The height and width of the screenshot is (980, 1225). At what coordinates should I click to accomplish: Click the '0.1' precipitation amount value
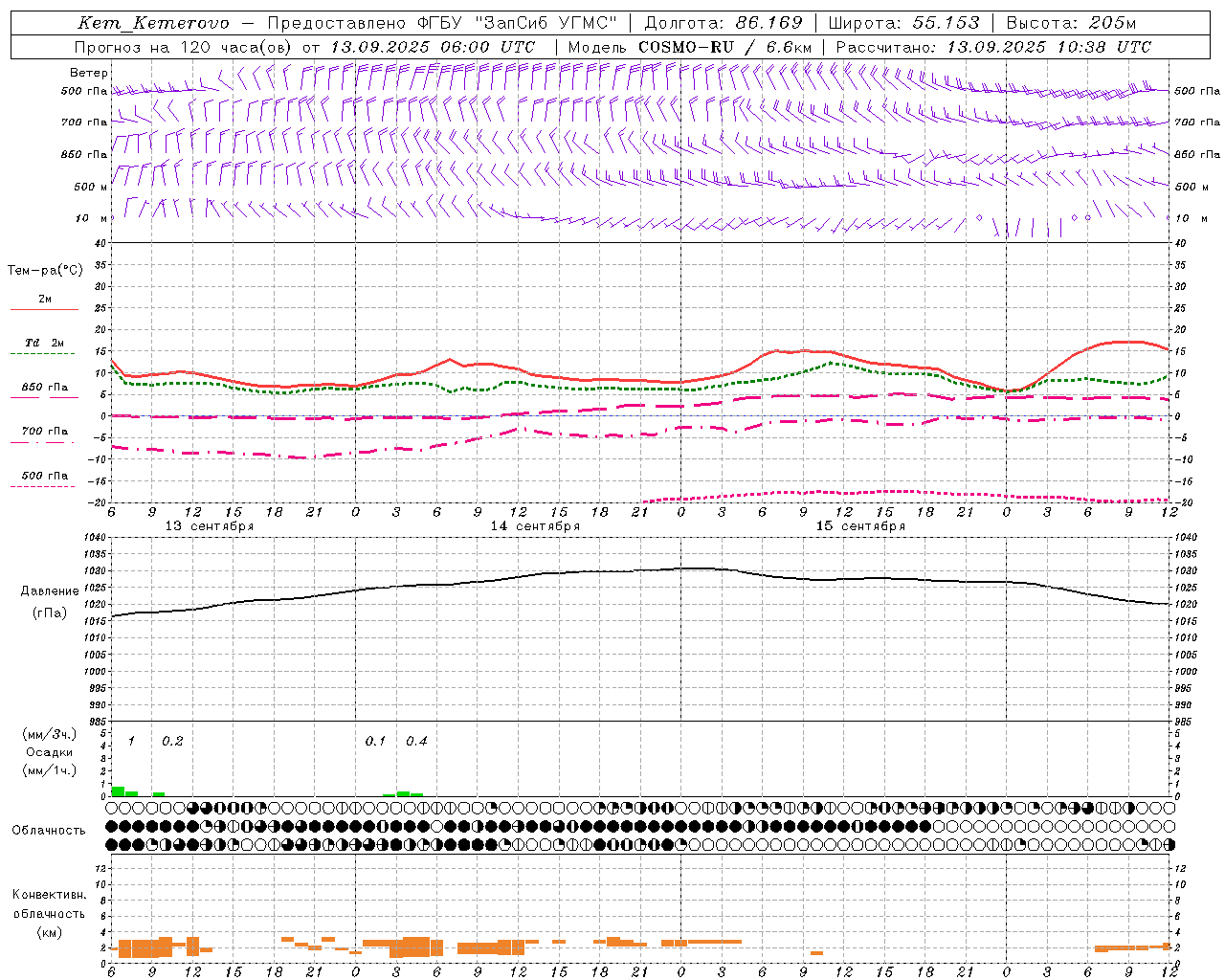[x=375, y=741]
